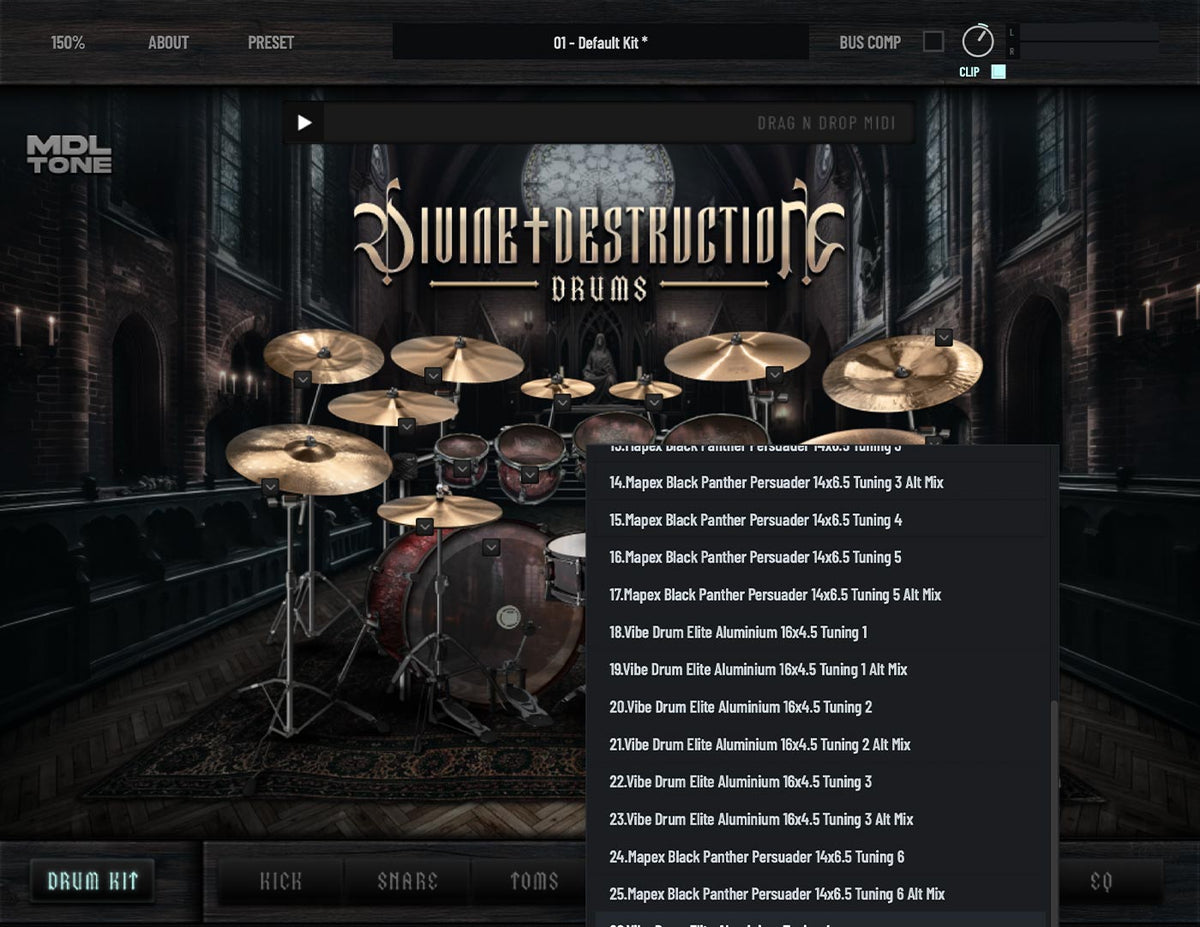Open the PRESET menu
This screenshot has height=927, width=1200.
[271, 43]
